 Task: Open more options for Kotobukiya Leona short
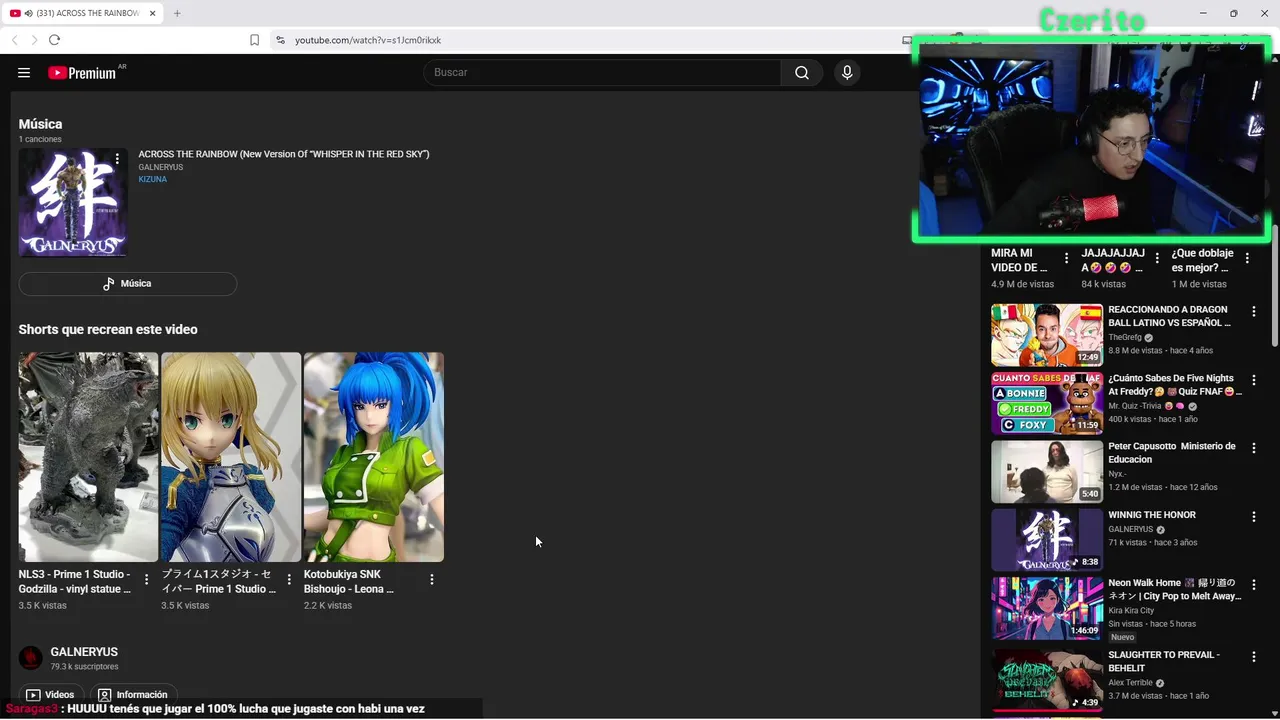[x=432, y=580]
